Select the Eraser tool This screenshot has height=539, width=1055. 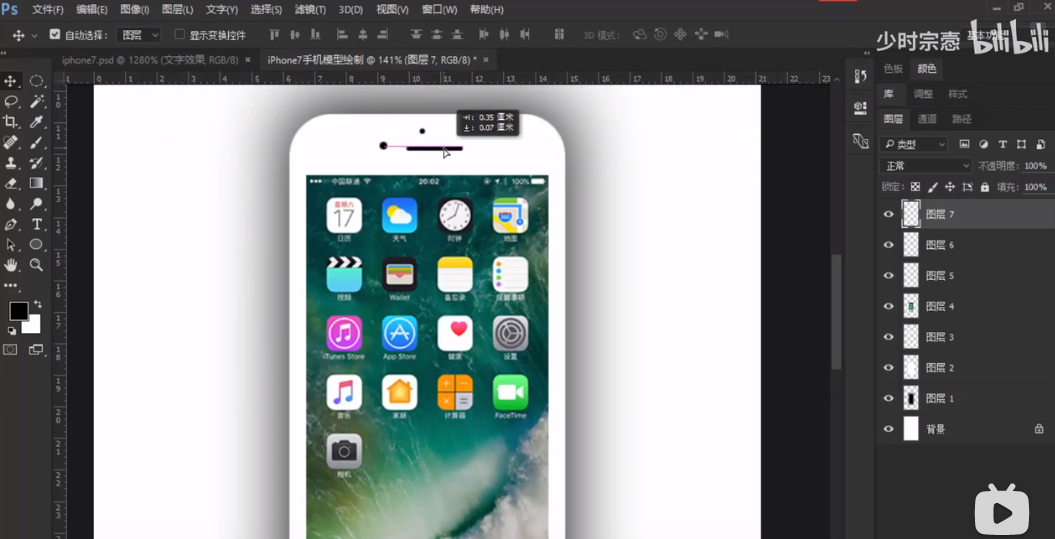11,183
